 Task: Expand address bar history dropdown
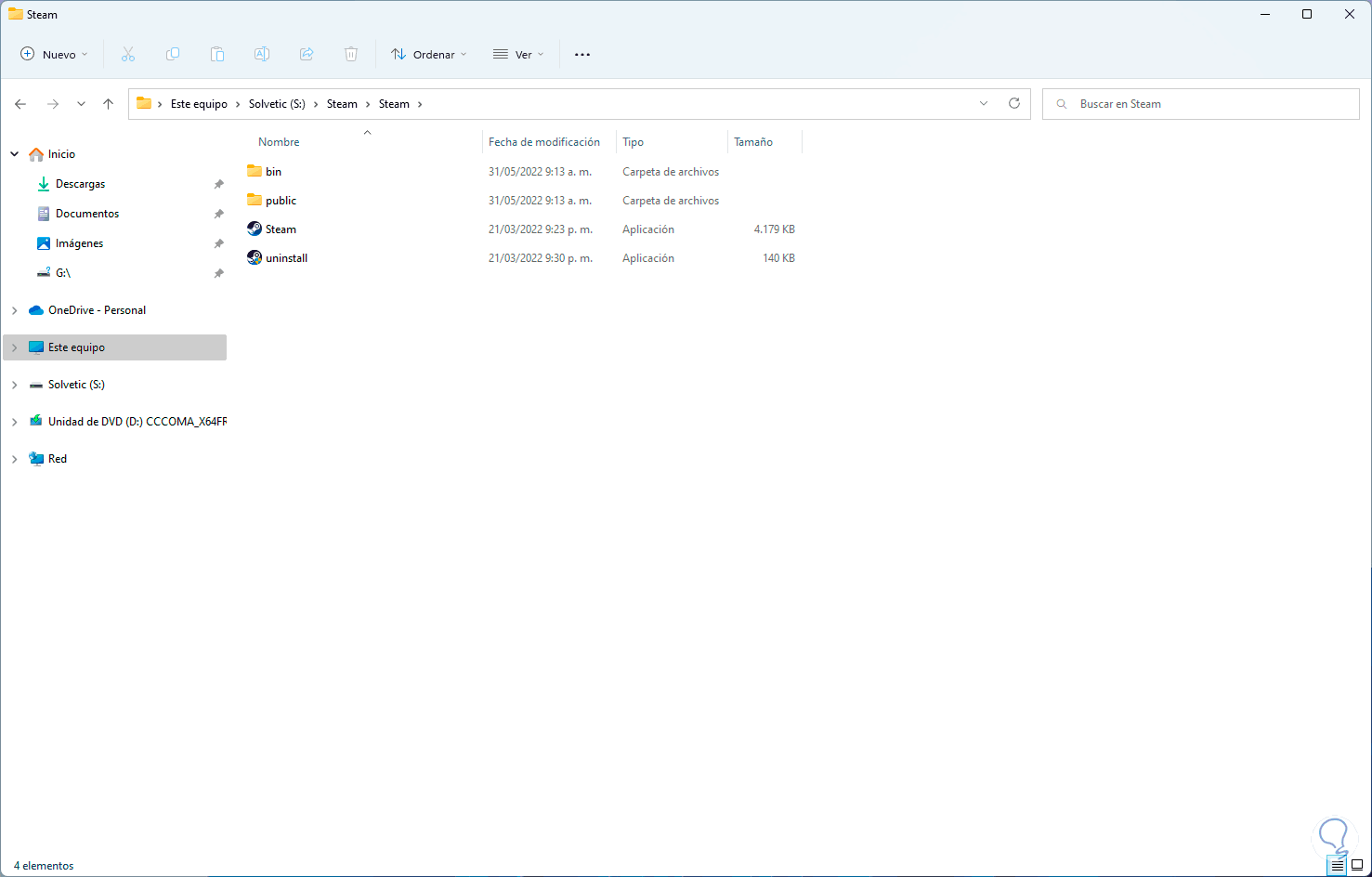coord(984,104)
